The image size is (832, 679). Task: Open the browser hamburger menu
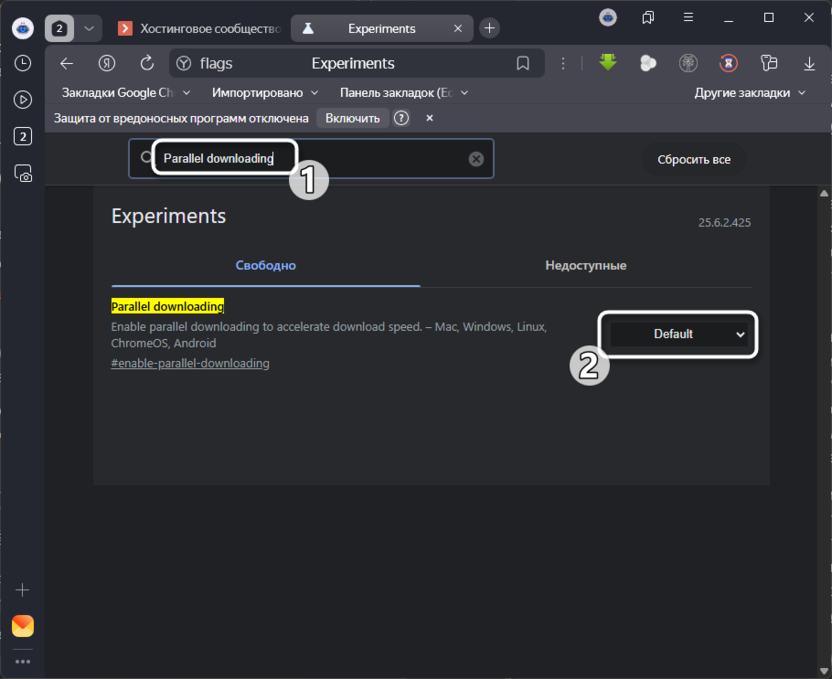click(688, 18)
